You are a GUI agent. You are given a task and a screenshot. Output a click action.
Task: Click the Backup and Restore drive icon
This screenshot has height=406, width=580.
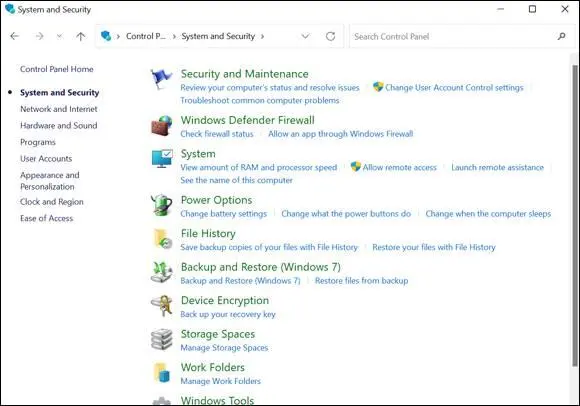(x=162, y=272)
